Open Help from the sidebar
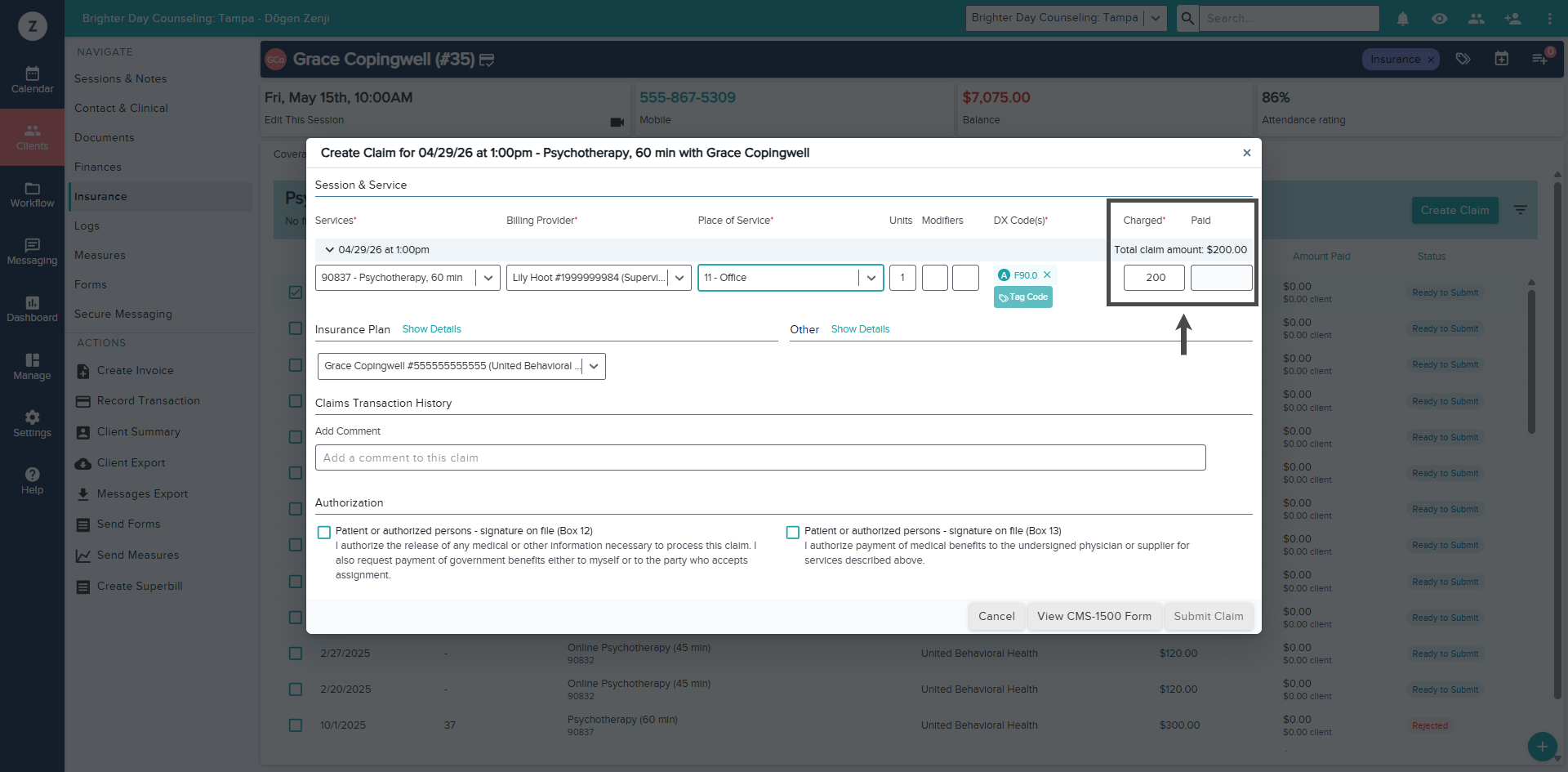1568x772 pixels. click(32, 481)
